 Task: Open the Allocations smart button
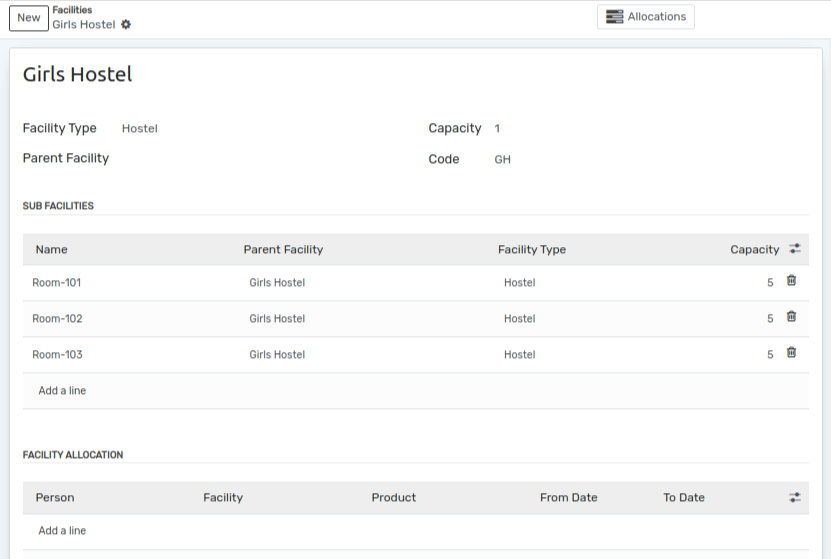[x=646, y=17]
